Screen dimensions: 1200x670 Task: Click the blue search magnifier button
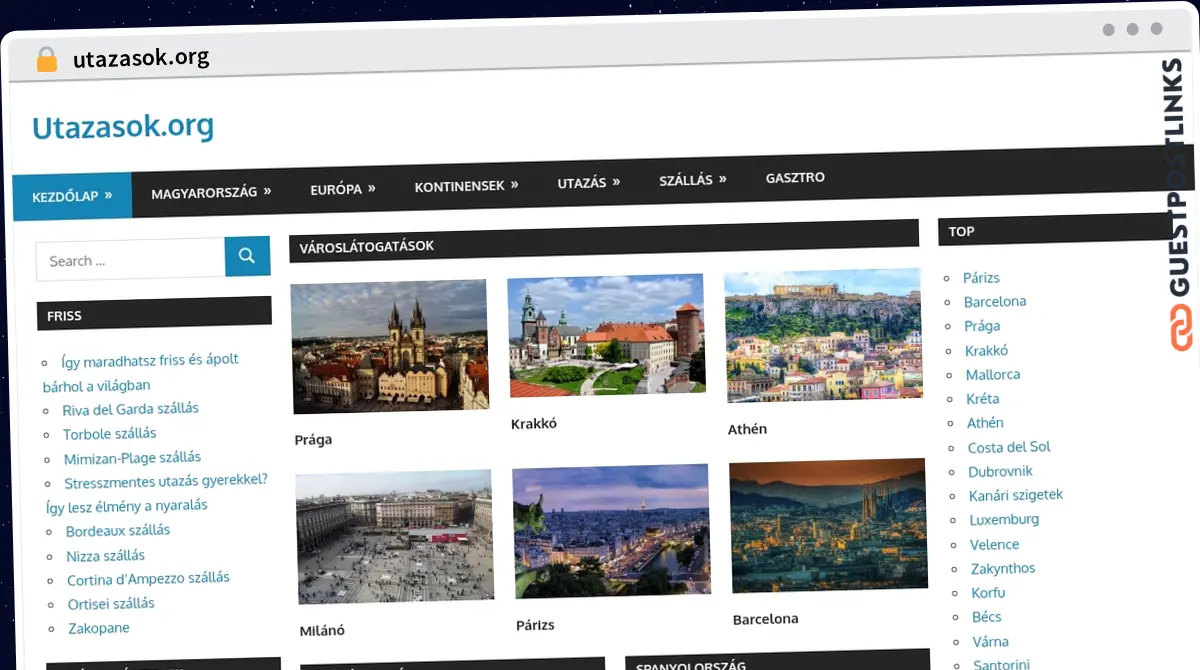247,256
